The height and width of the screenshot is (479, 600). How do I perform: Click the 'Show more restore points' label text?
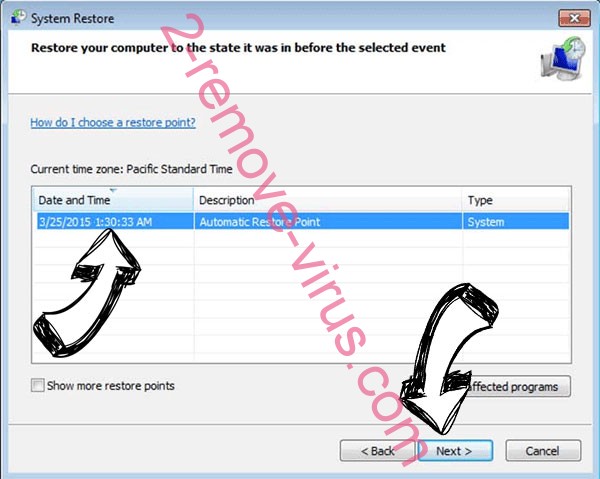[x=111, y=386]
